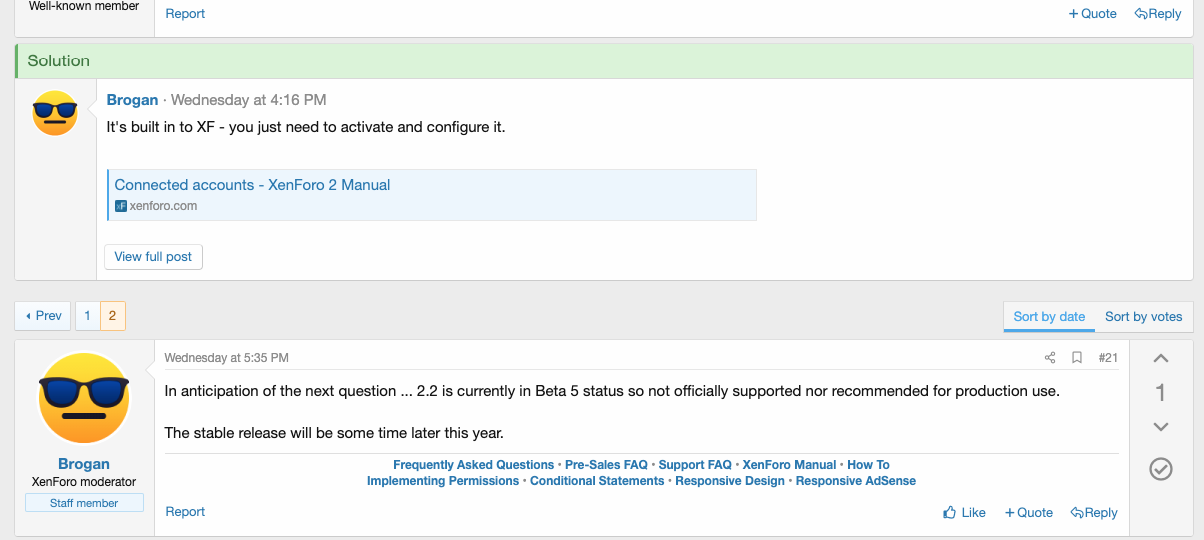Mark post #21 as solution checkmark
Screen dimensions: 1204x540
(x=1161, y=468)
